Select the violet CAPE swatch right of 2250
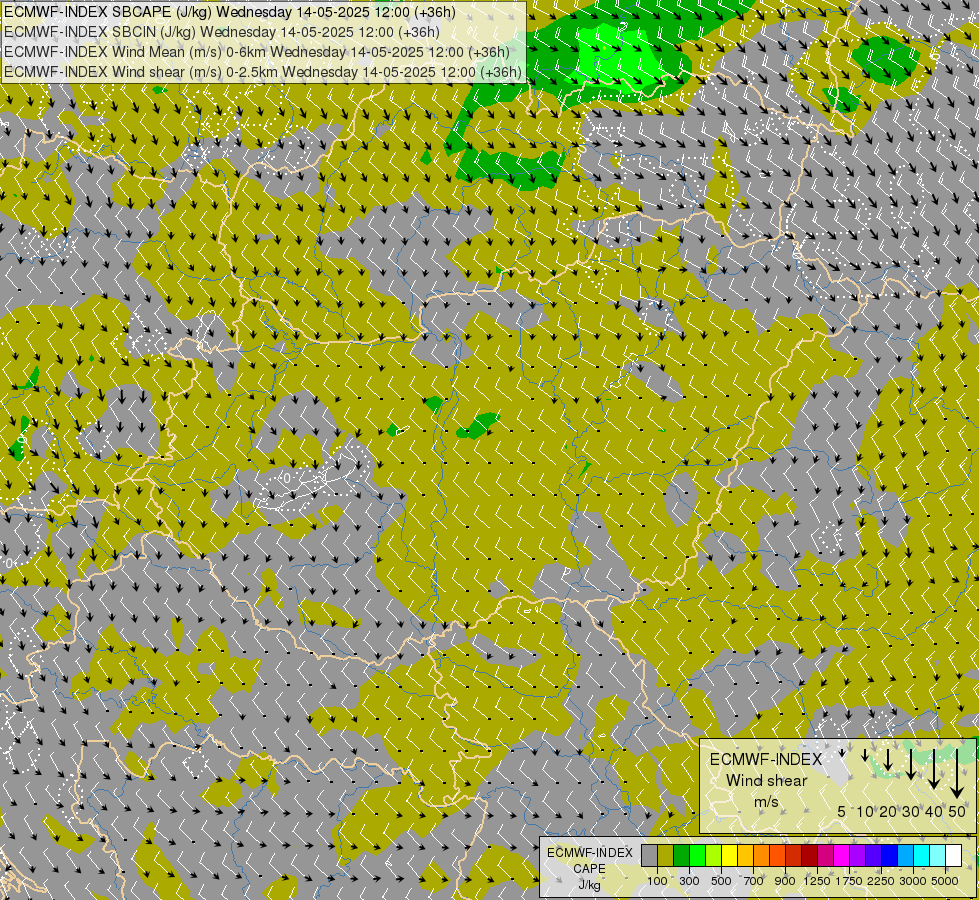Image resolution: width=979 pixels, height=900 pixels. click(873, 856)
